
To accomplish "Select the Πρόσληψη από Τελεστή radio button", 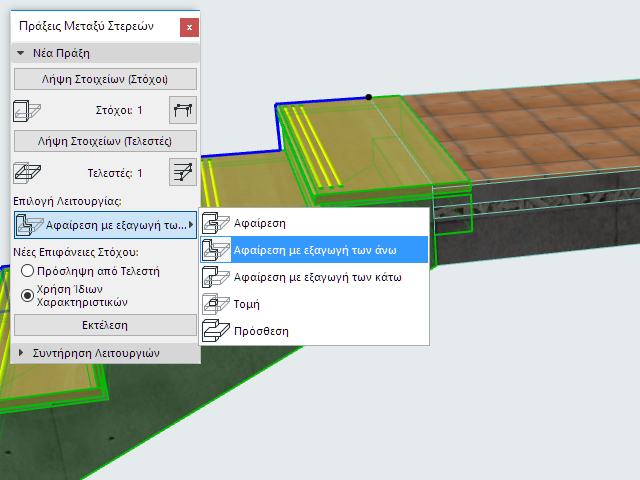I will coord(27,271).
